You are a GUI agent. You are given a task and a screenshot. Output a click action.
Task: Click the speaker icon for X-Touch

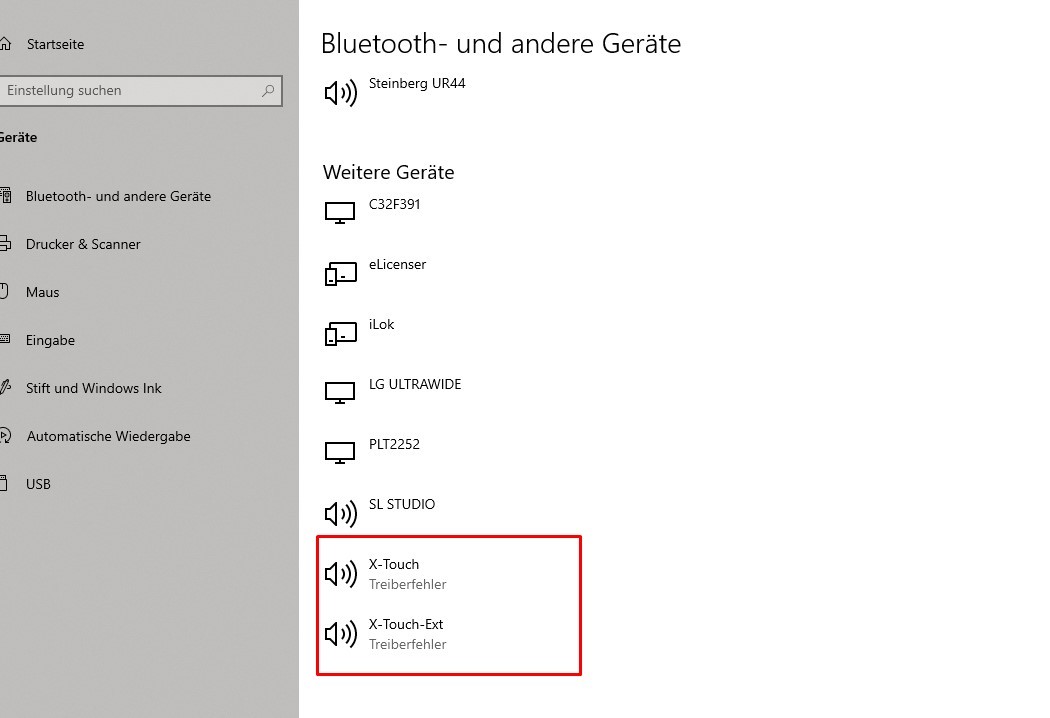pos(341,574)
